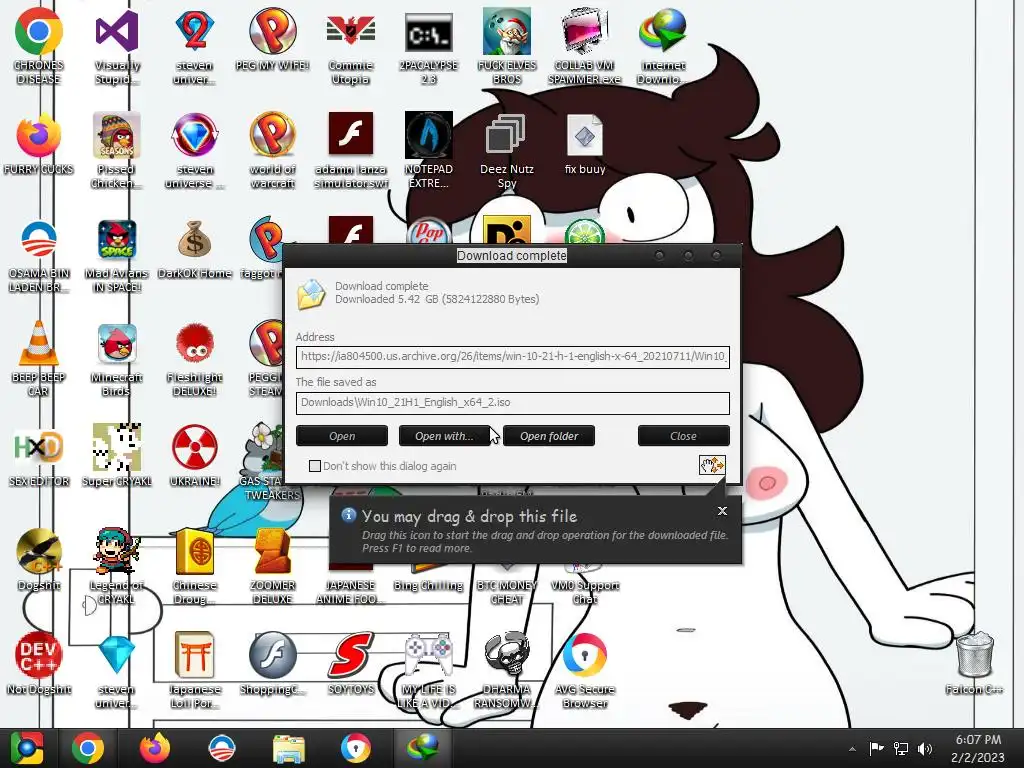Click the drag and drop file icon

(712, 465)
